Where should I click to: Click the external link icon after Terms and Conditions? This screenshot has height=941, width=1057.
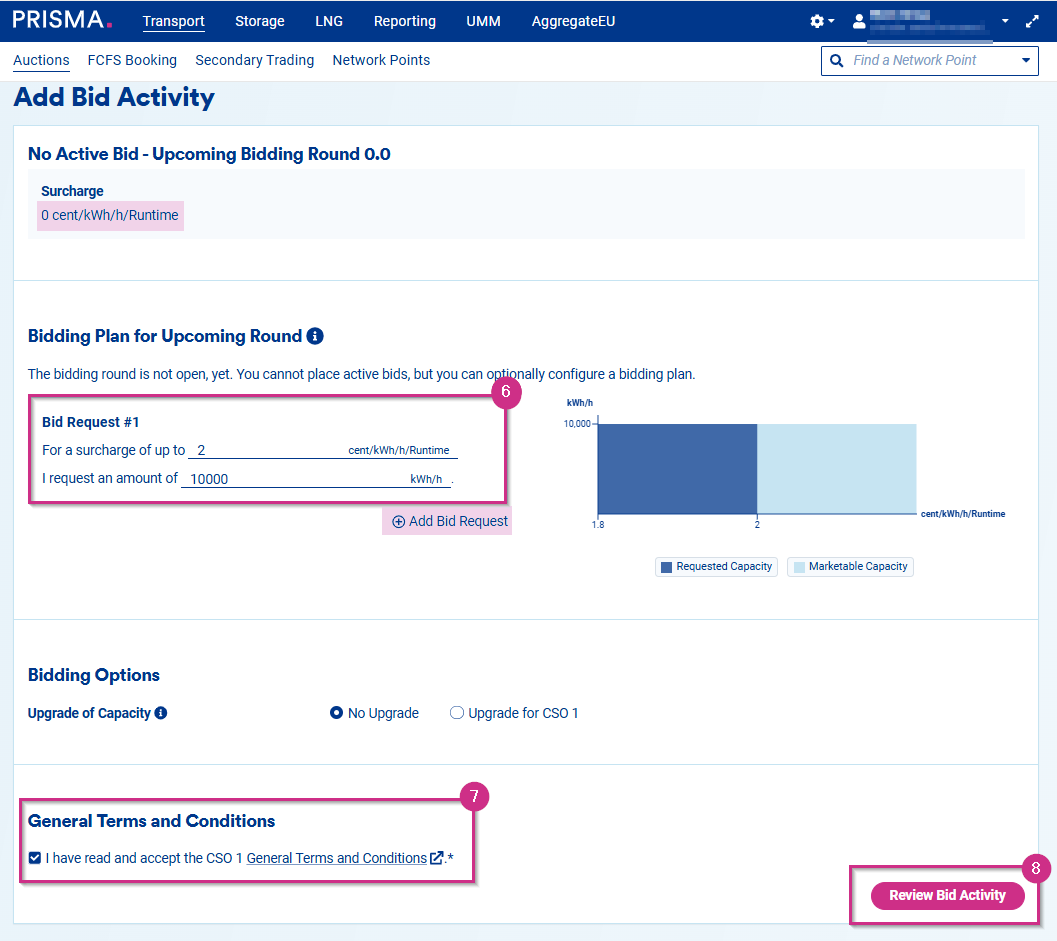click(x=436, y=858)
